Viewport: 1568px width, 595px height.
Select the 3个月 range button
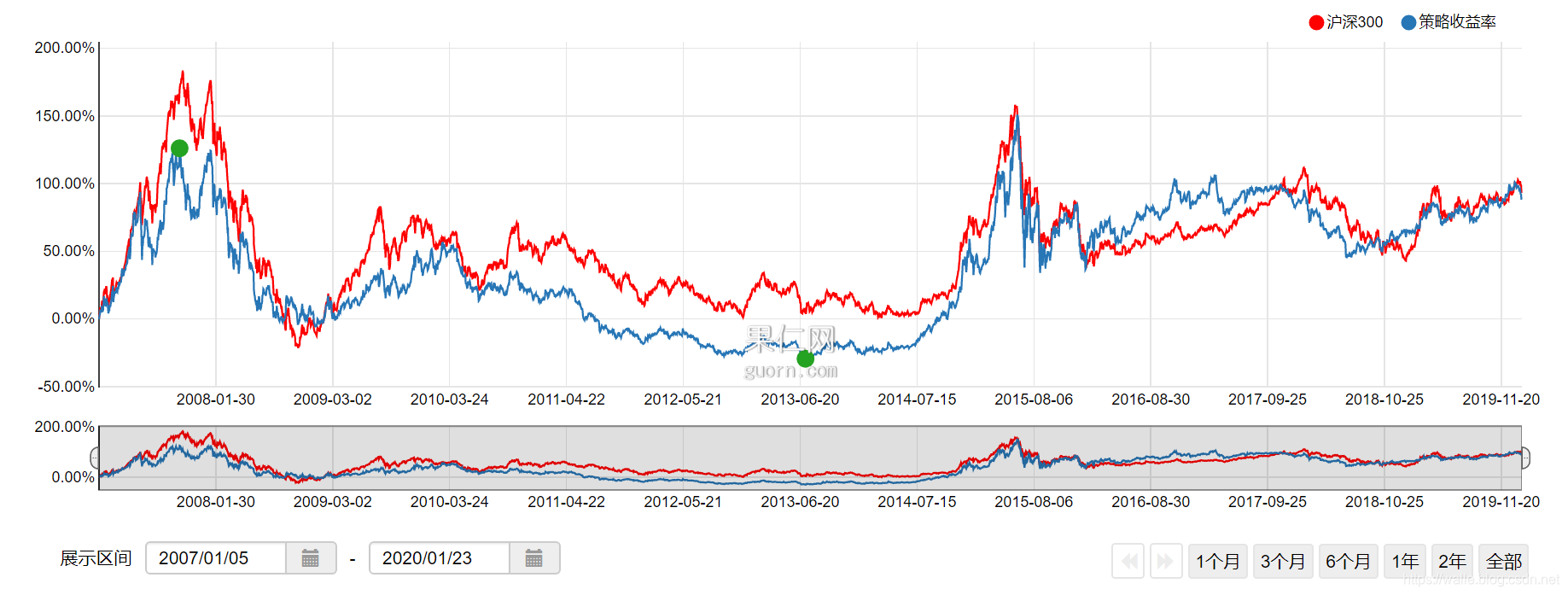click(1283, 561)
